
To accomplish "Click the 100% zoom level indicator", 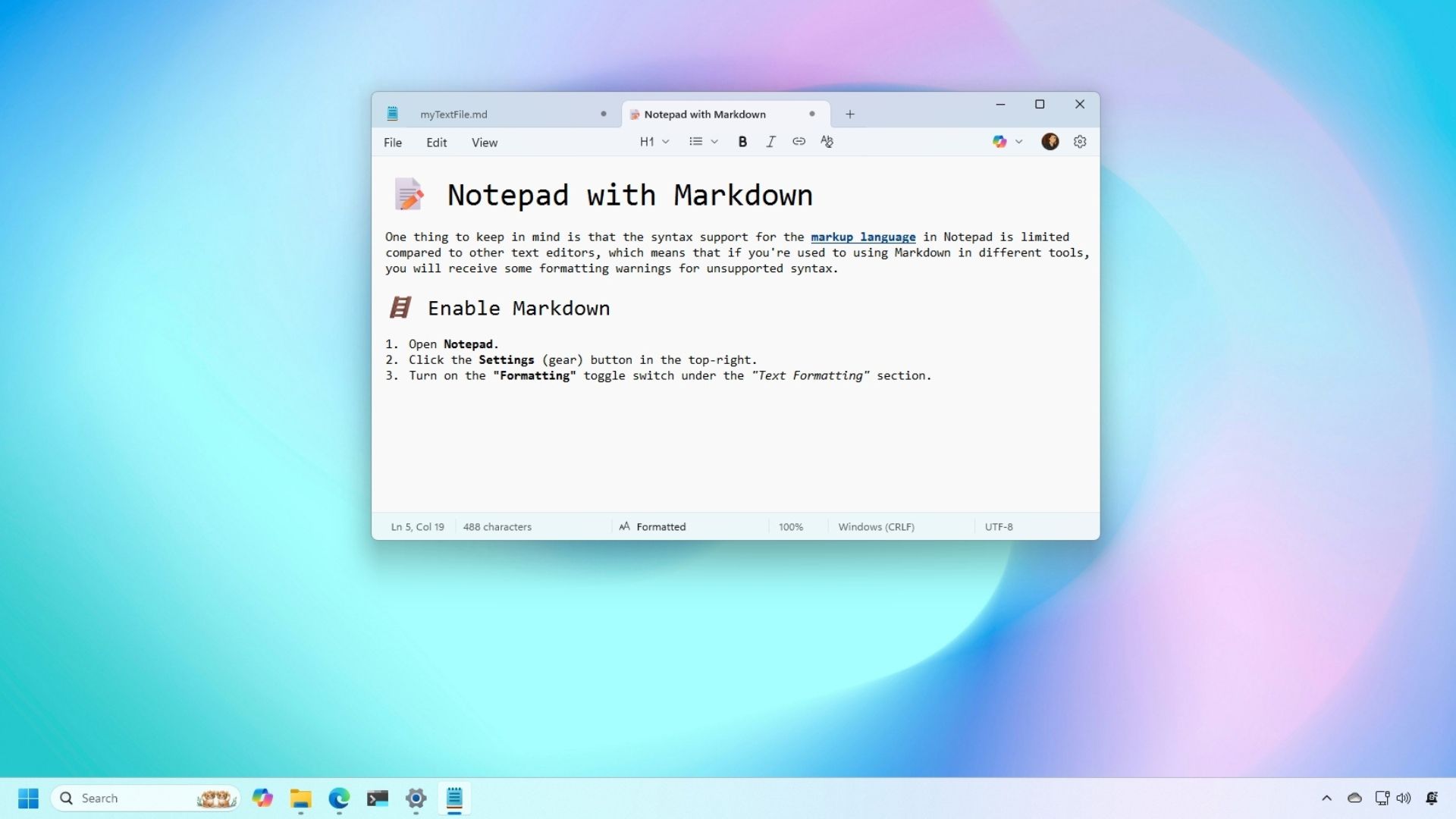I will coord(790,527).
